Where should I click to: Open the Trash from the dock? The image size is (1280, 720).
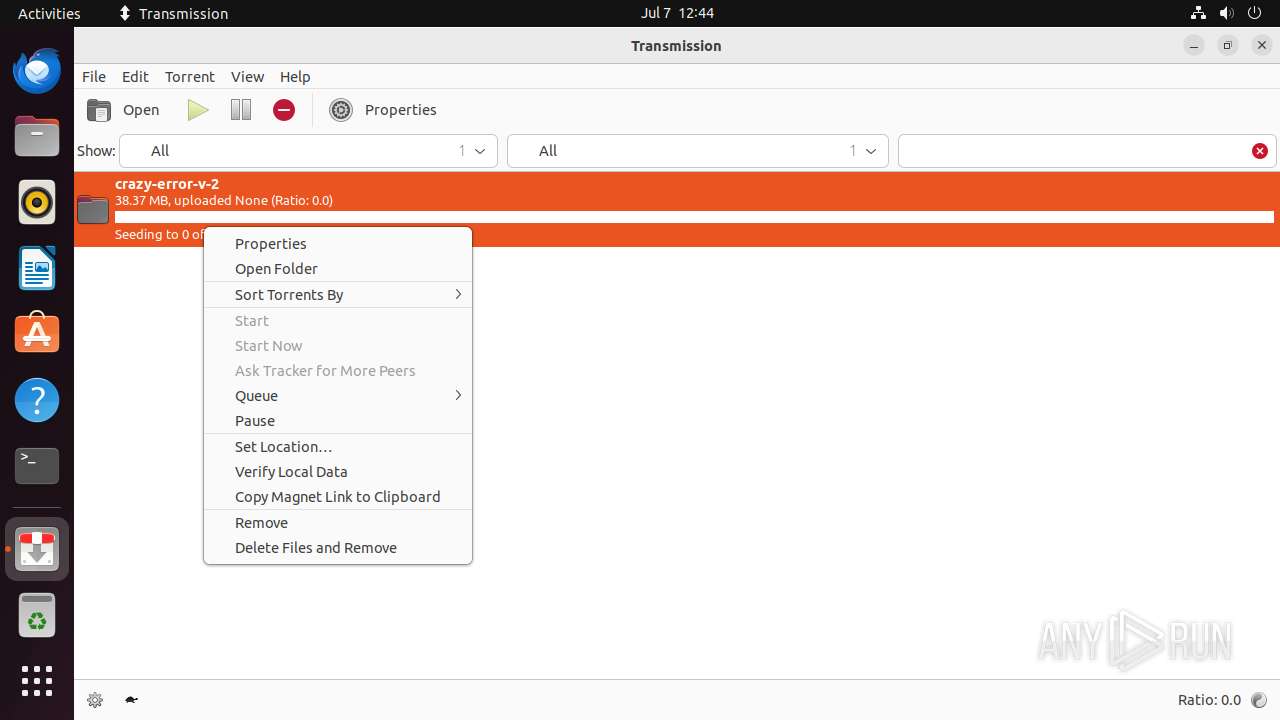(37, 615)
